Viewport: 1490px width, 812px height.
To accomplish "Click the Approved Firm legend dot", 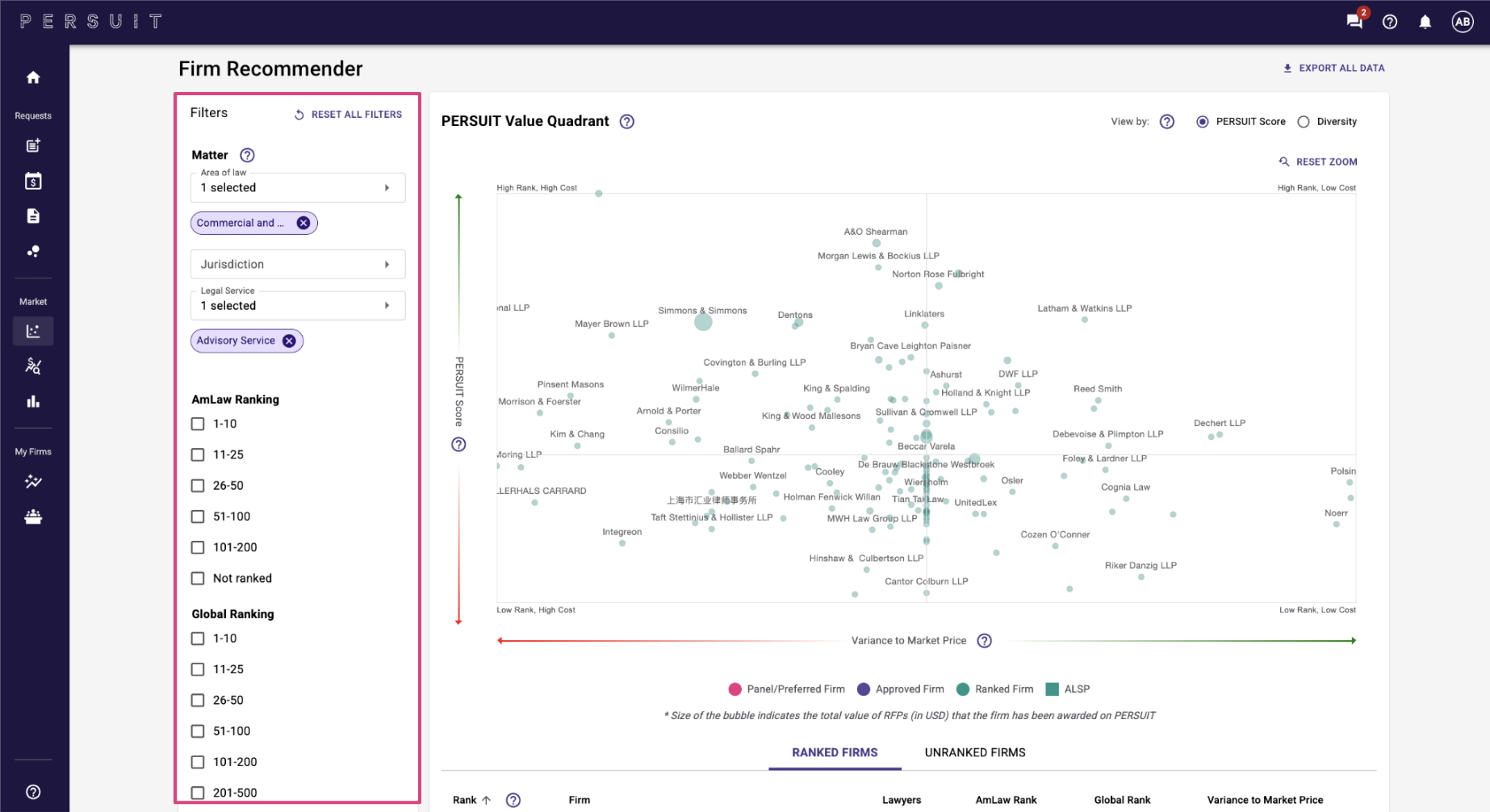I will pos(864,689).
